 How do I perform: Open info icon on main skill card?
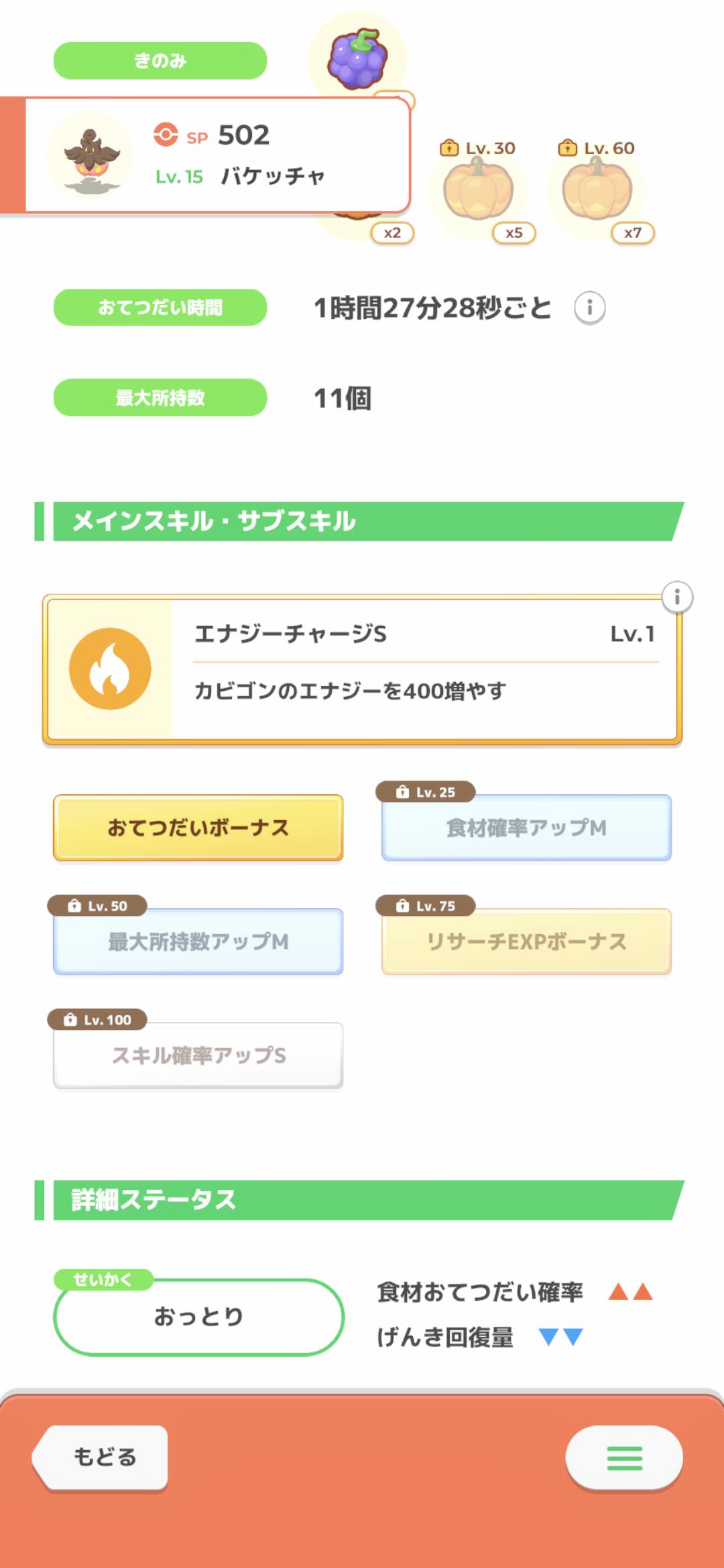point(677,597)
